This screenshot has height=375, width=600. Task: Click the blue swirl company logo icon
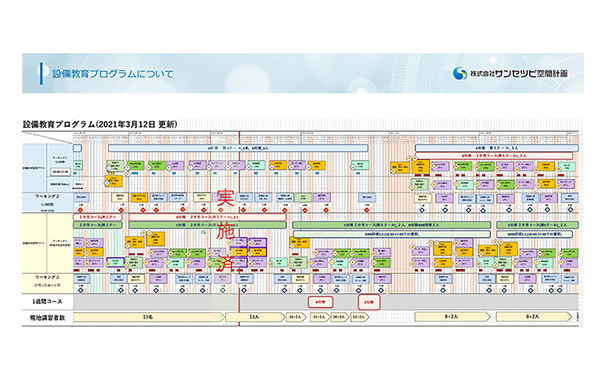[x=460, y=73]
